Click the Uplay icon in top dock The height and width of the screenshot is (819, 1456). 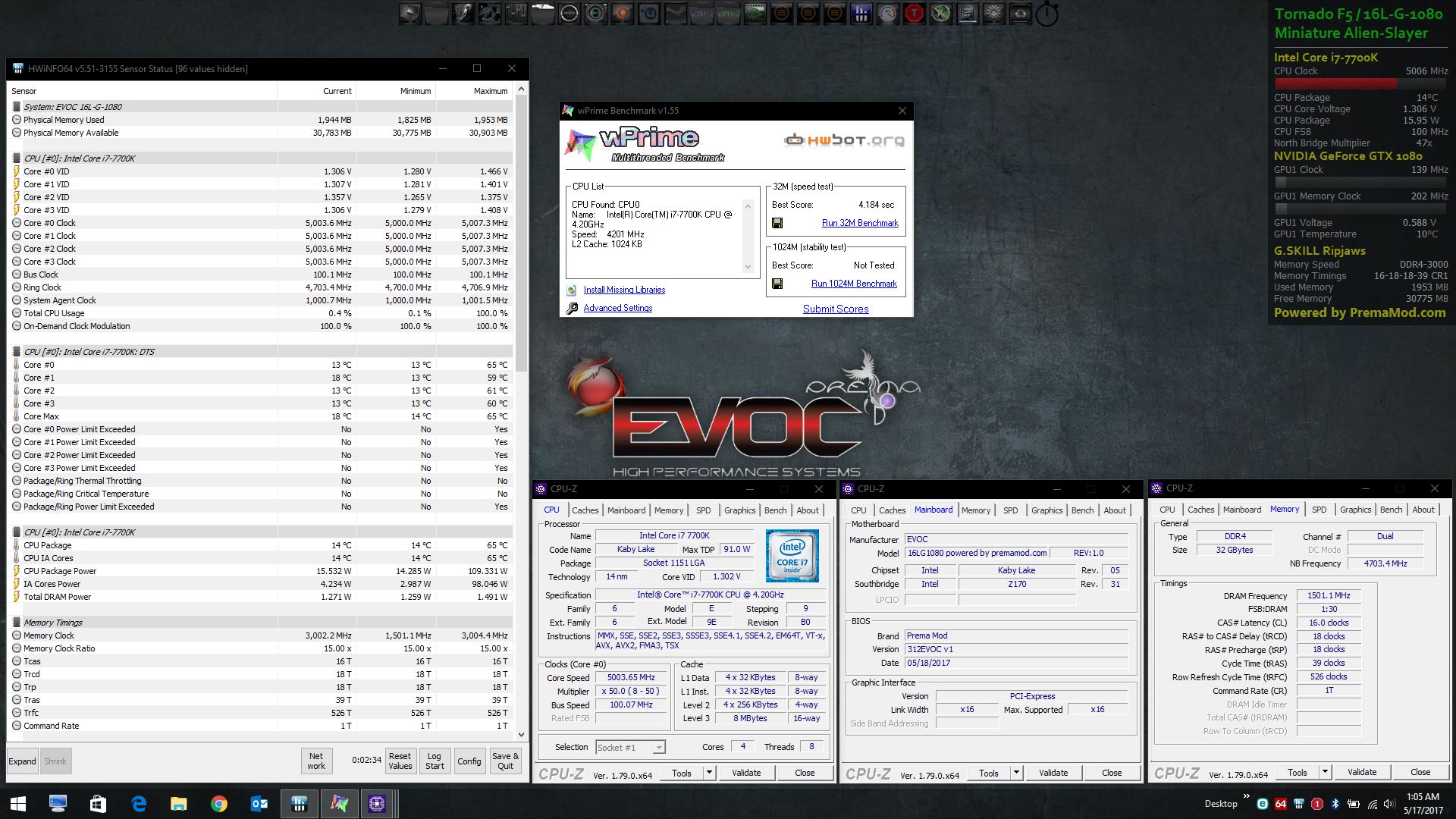648,13
